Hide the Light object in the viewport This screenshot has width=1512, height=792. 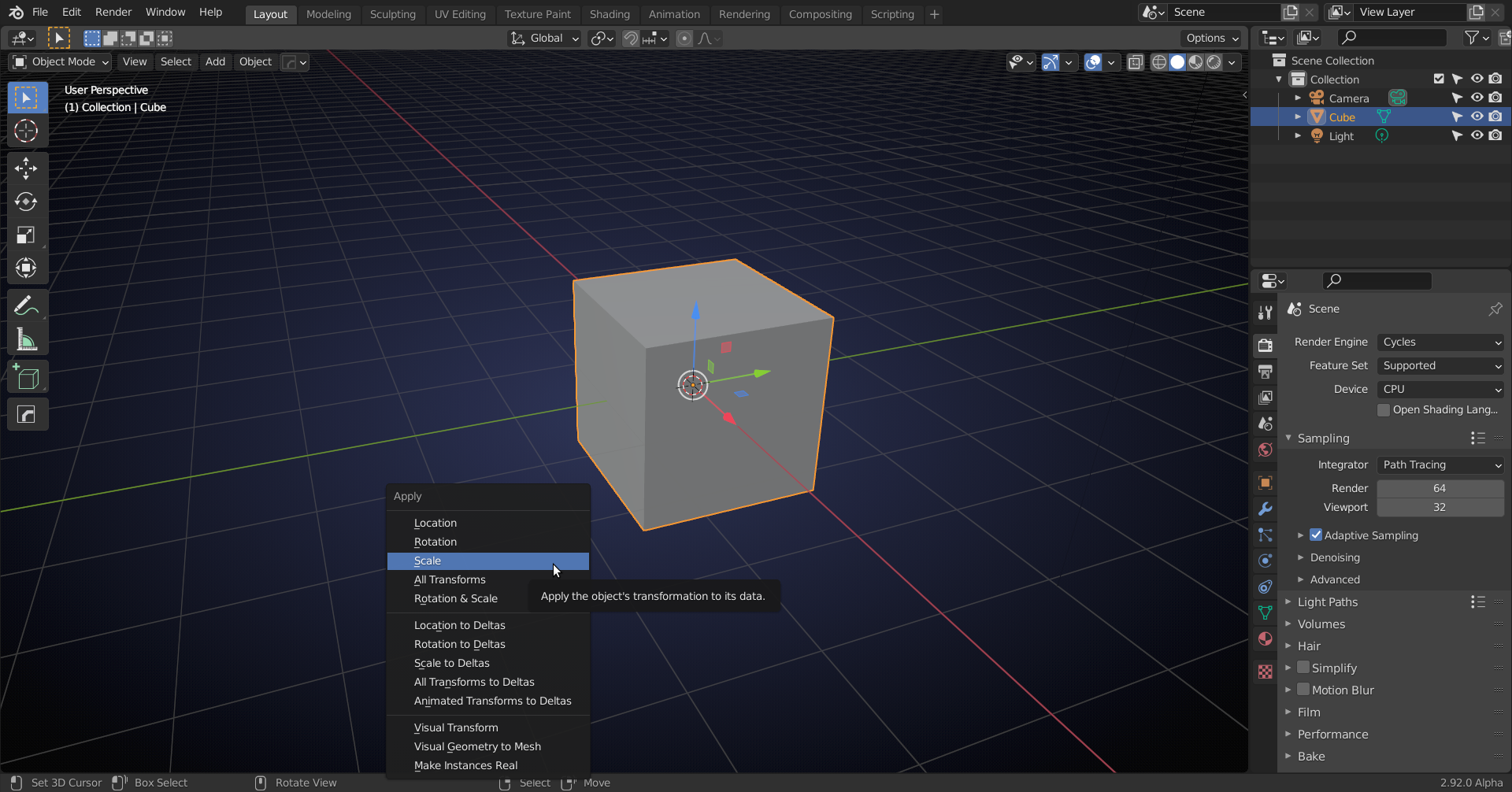point(1477,135)
